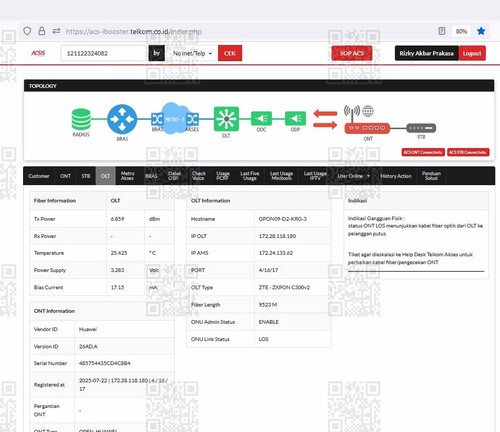500x432 pixels.
Task: Click the shield icon in address bar
Action: click(x=27, y=31)
